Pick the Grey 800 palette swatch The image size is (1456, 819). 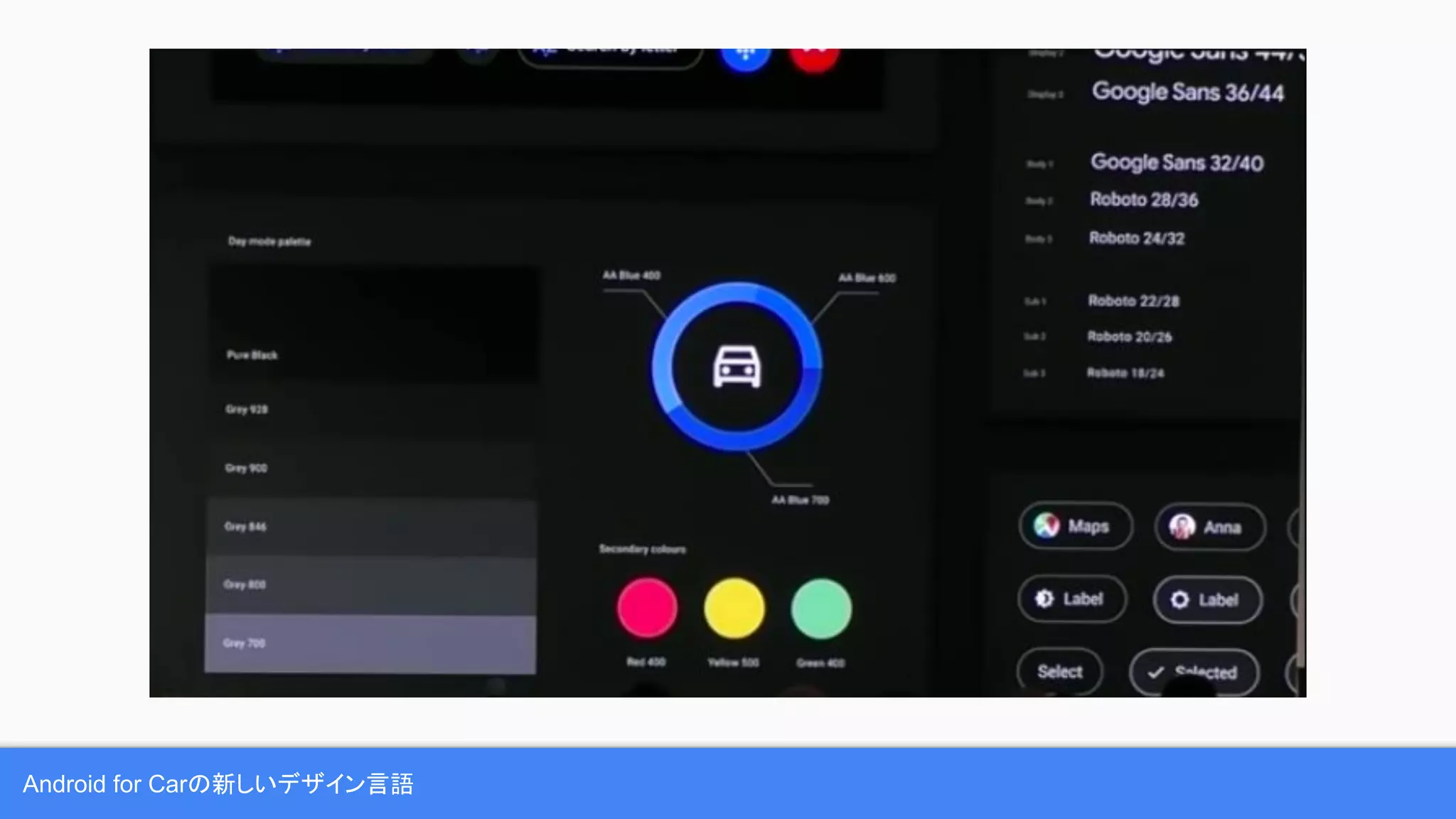370,586
